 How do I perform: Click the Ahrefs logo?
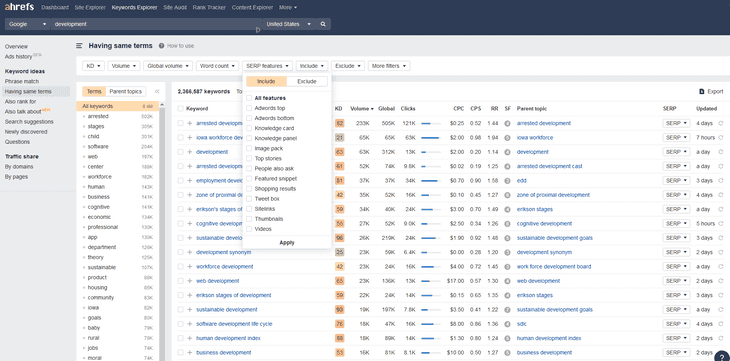[19, 7]
